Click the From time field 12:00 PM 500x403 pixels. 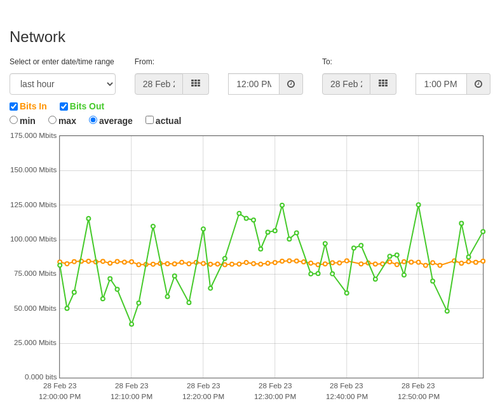[x=254, y=84]
